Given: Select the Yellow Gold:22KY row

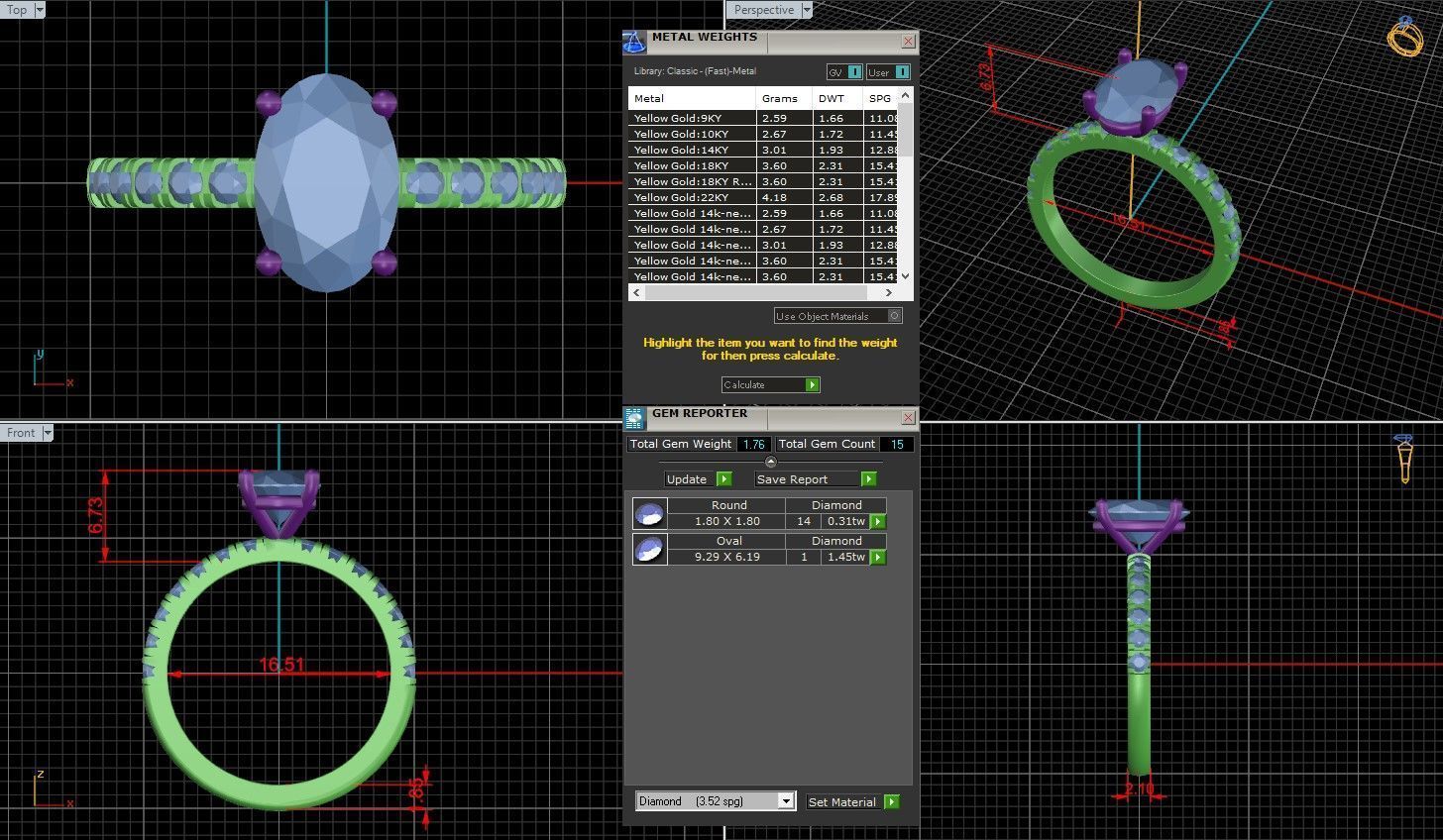Looking at the screenshot, I should pyautogui.click(x=763, y=197).
